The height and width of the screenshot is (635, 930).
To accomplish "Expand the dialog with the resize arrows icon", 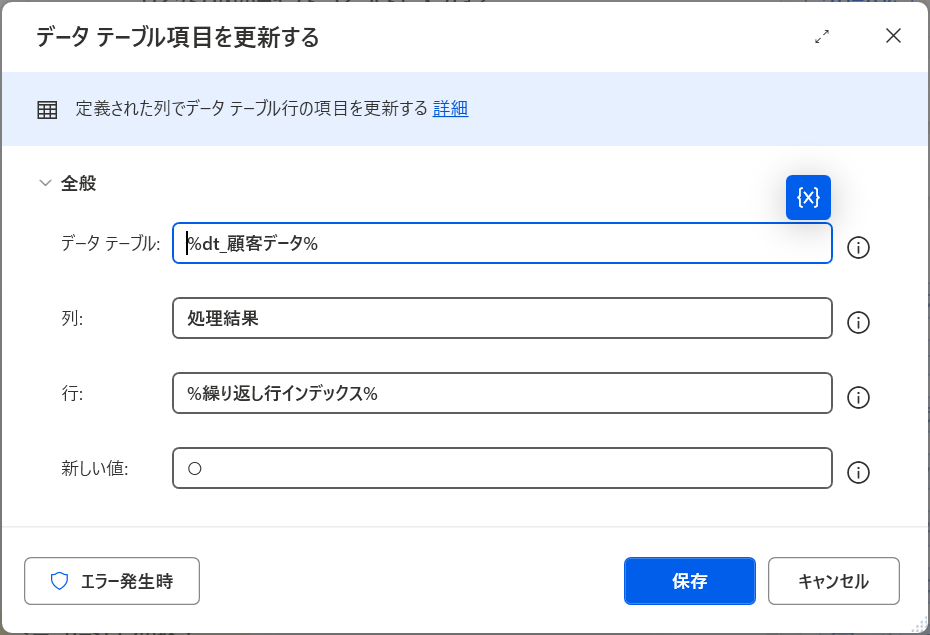I will 822,36.
